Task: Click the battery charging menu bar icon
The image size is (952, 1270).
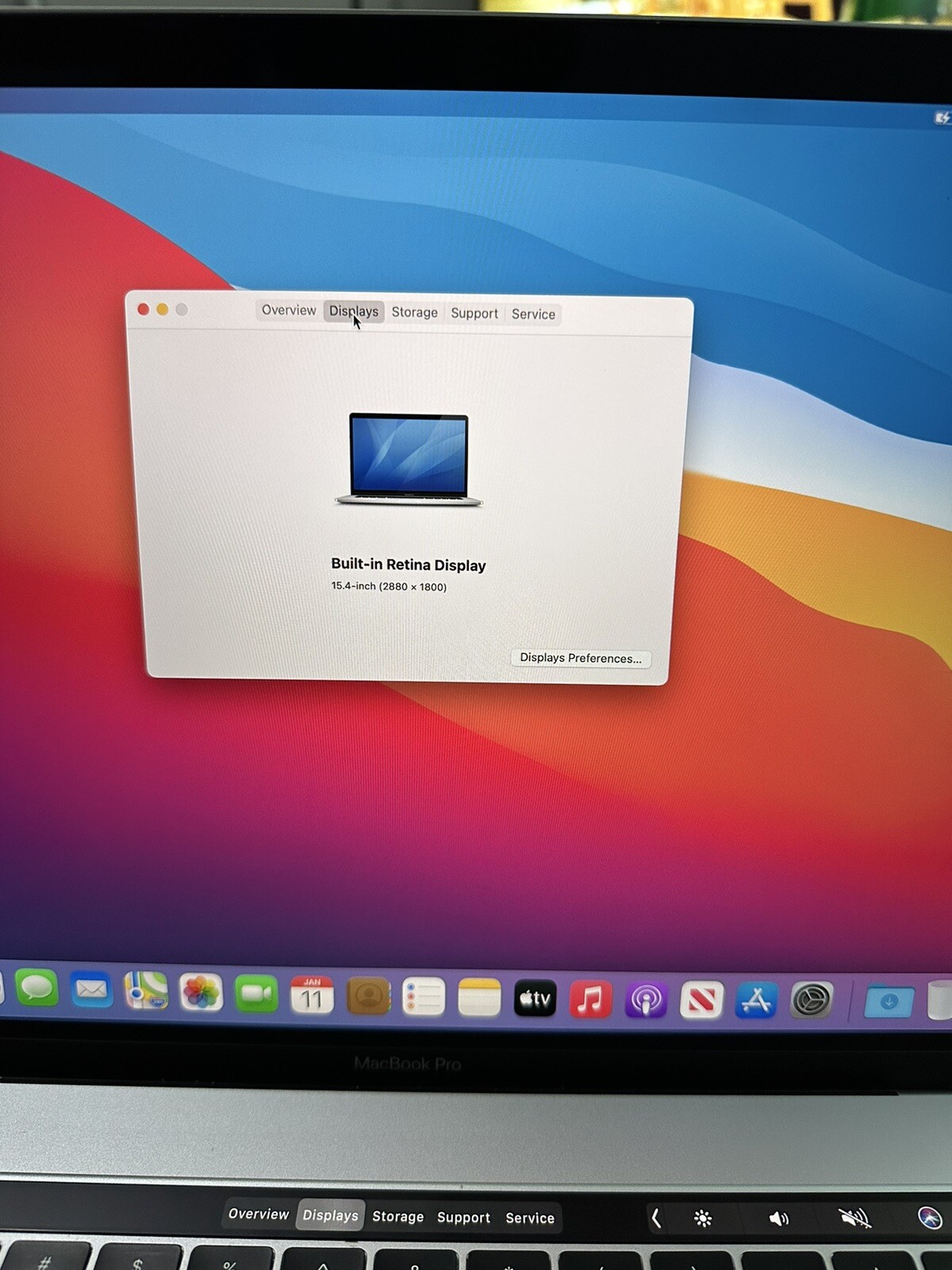Action: 942,118
